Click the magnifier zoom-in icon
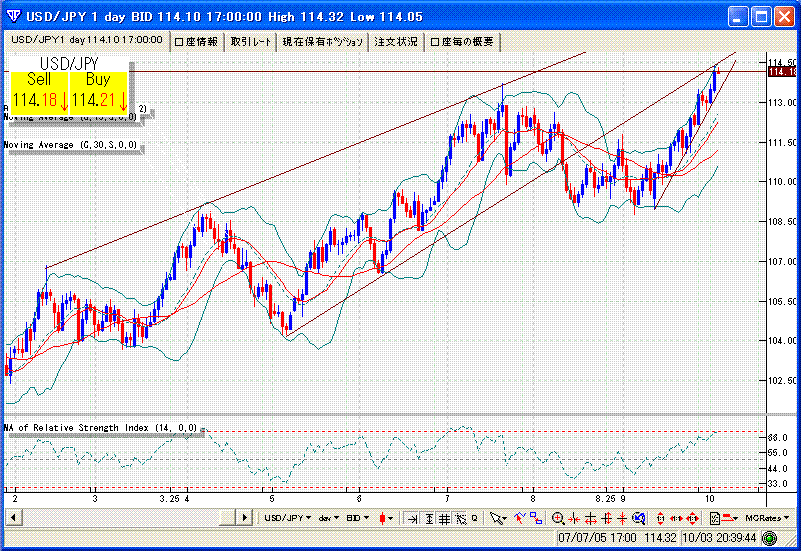 click(558, 518)
